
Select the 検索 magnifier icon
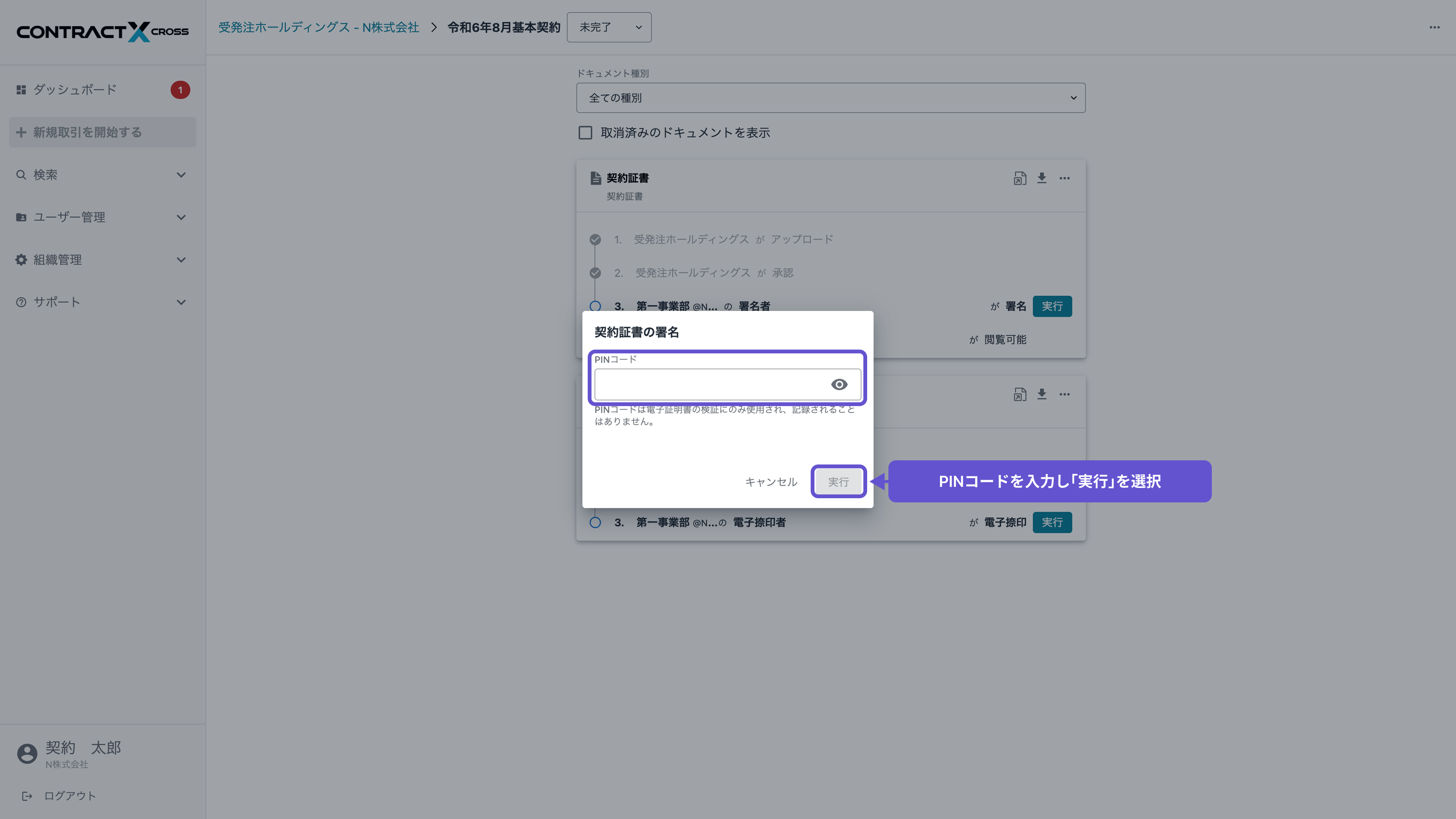(21, 175)
